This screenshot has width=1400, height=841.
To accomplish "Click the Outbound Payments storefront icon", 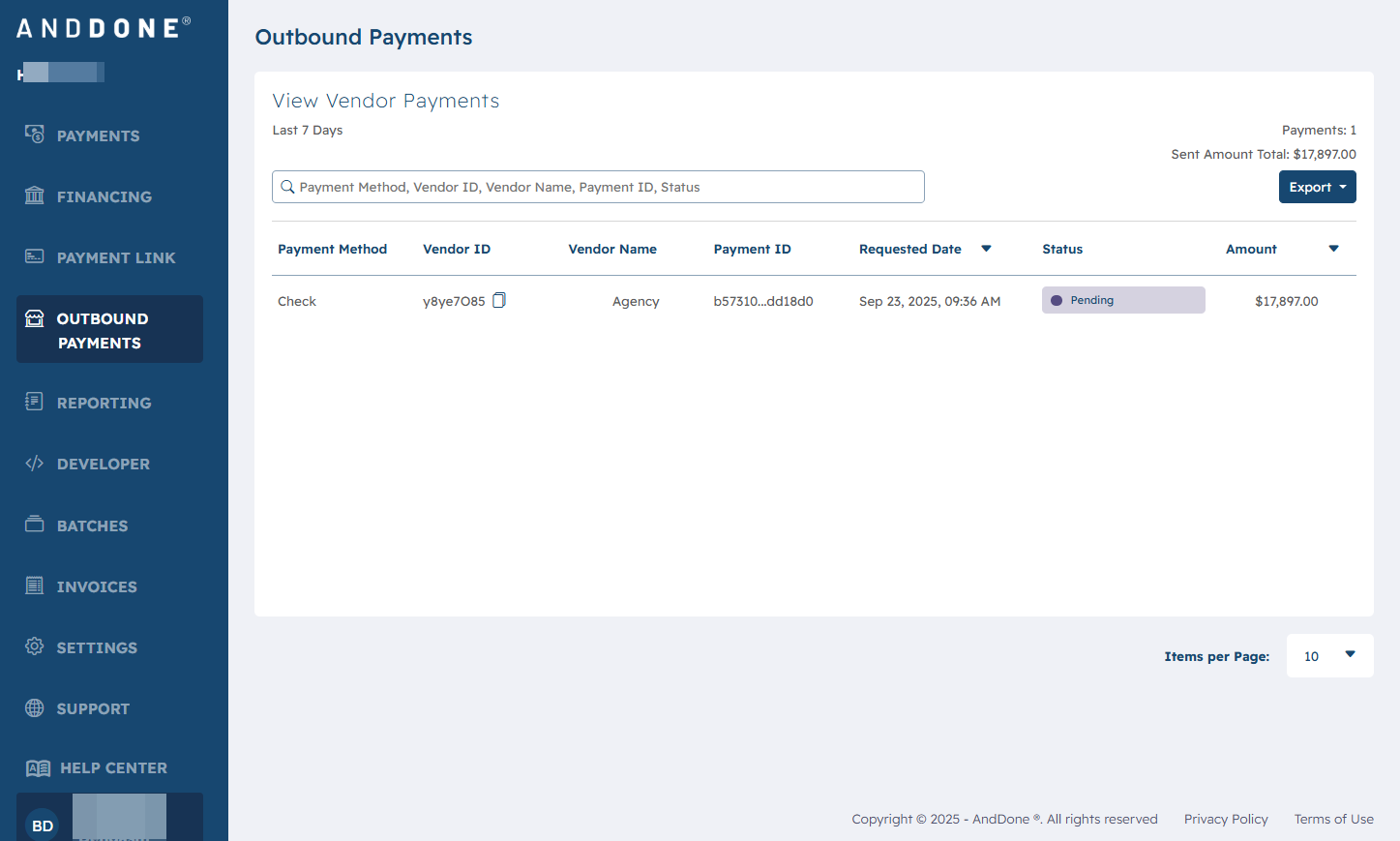I will pyautogui.click(x=35, y=318).
